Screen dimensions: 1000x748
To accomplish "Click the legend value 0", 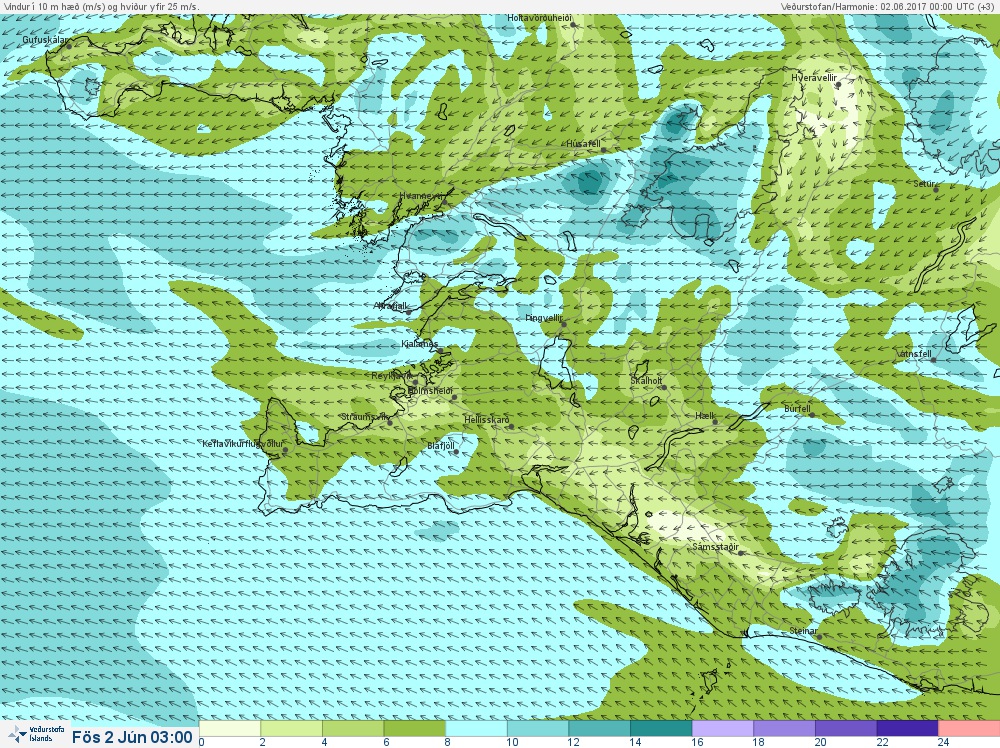I will click(202, 742).
